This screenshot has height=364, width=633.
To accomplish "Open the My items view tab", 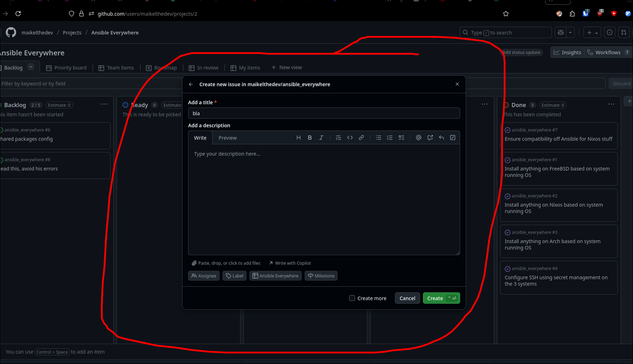I will (245, 67).
